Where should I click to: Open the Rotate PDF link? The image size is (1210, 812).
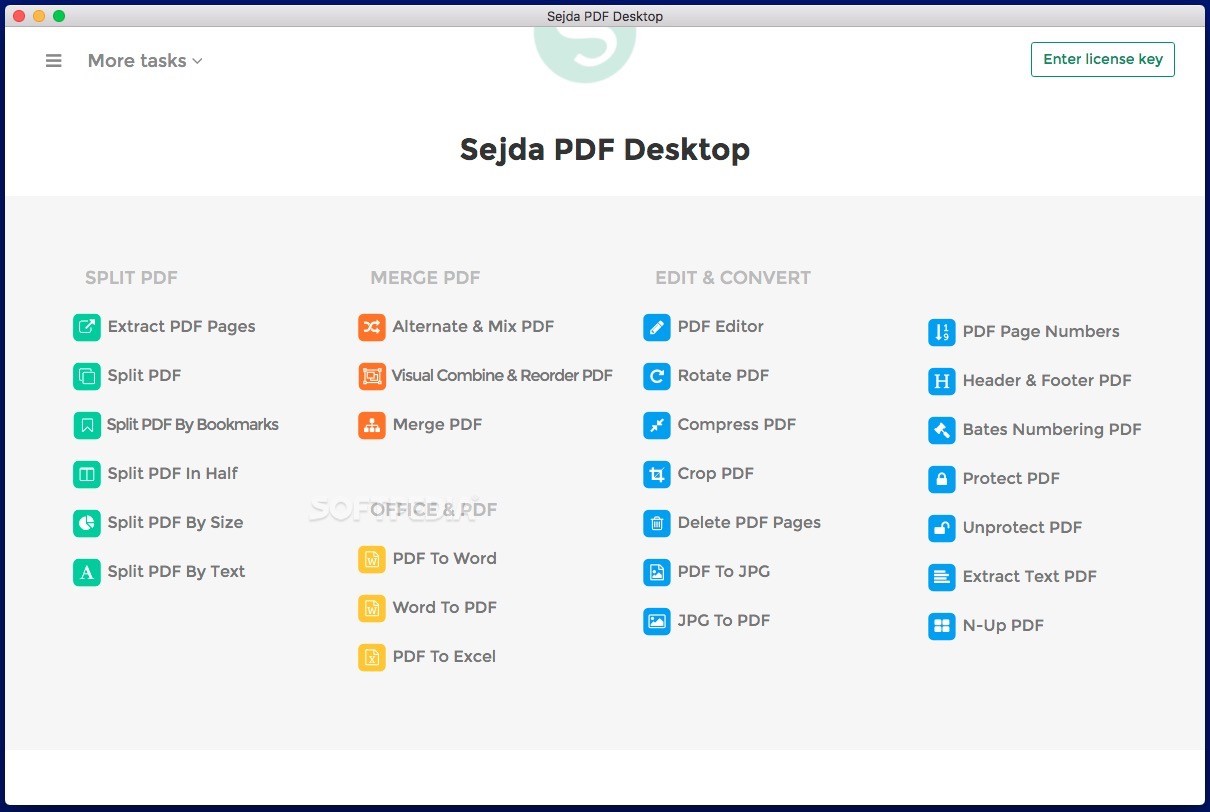click(723, 376)
